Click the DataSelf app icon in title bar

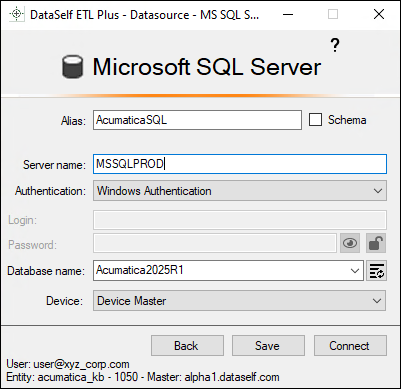tap(16, 14)
